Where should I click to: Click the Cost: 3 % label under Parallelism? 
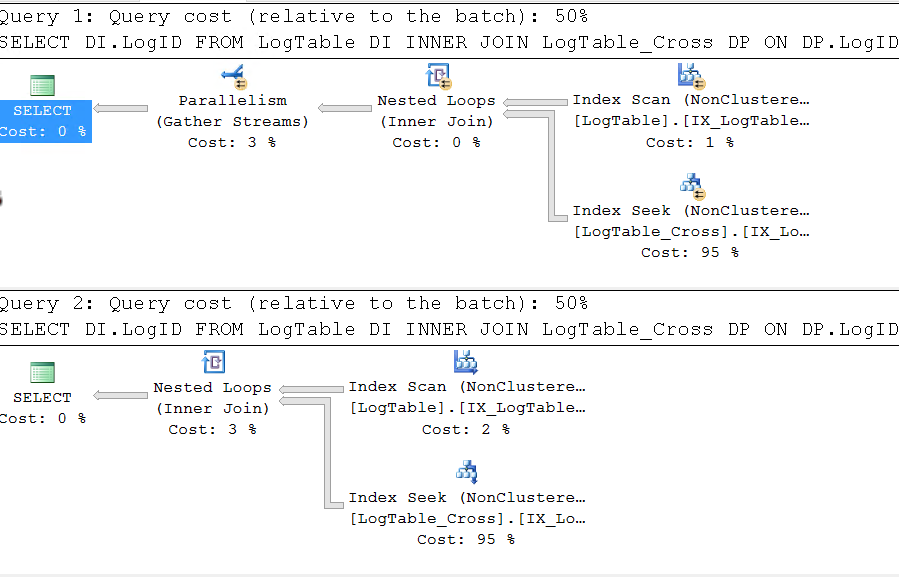(x=231, y=142)
